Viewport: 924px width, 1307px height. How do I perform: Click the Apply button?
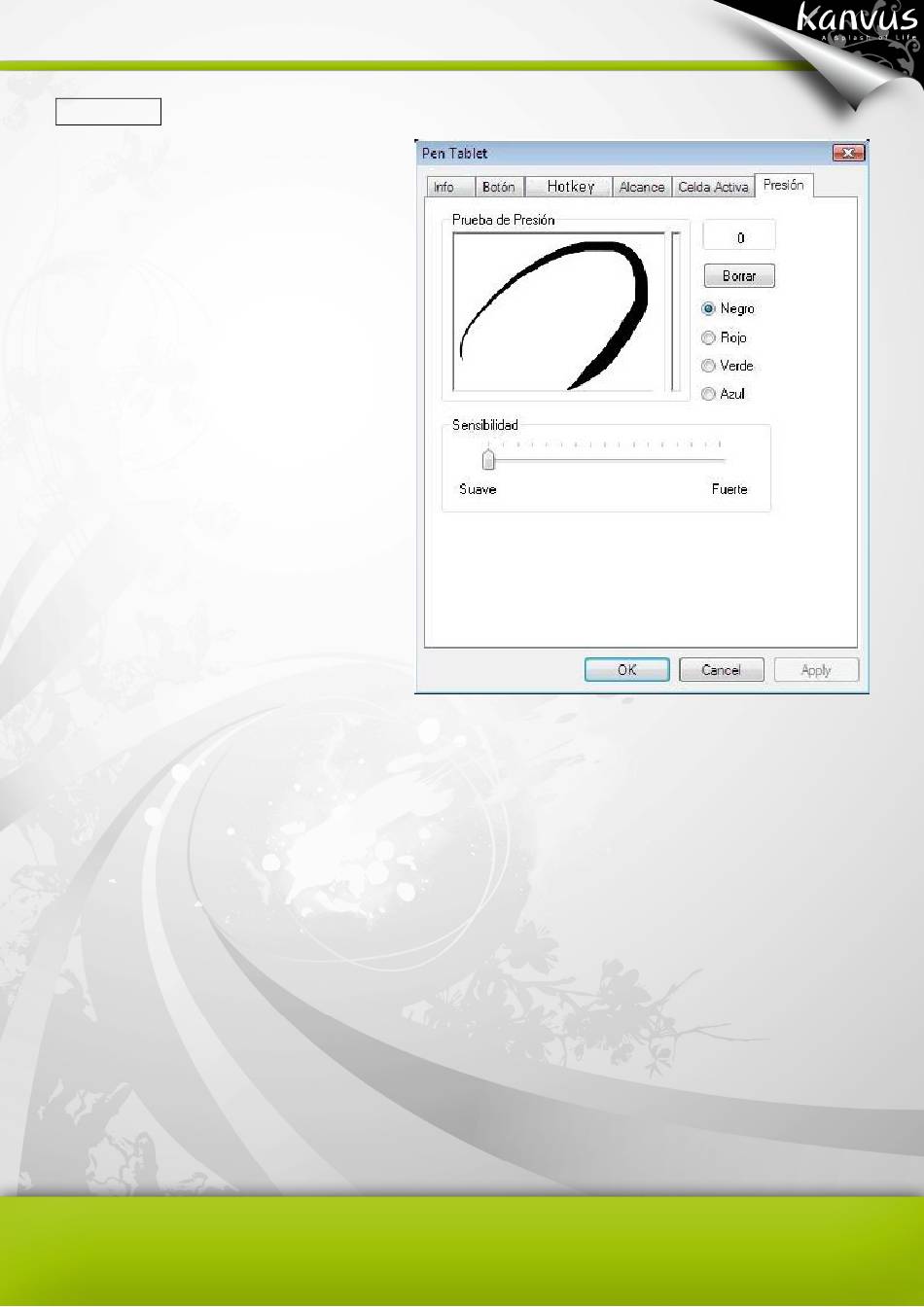(x=816, y=670)
